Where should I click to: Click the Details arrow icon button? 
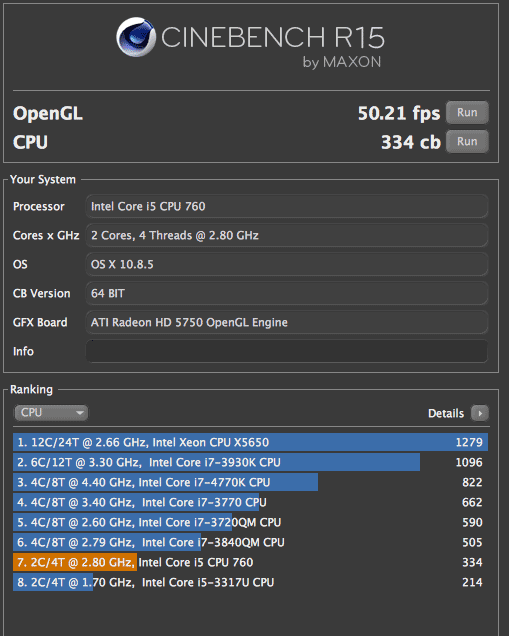point(480,413)
